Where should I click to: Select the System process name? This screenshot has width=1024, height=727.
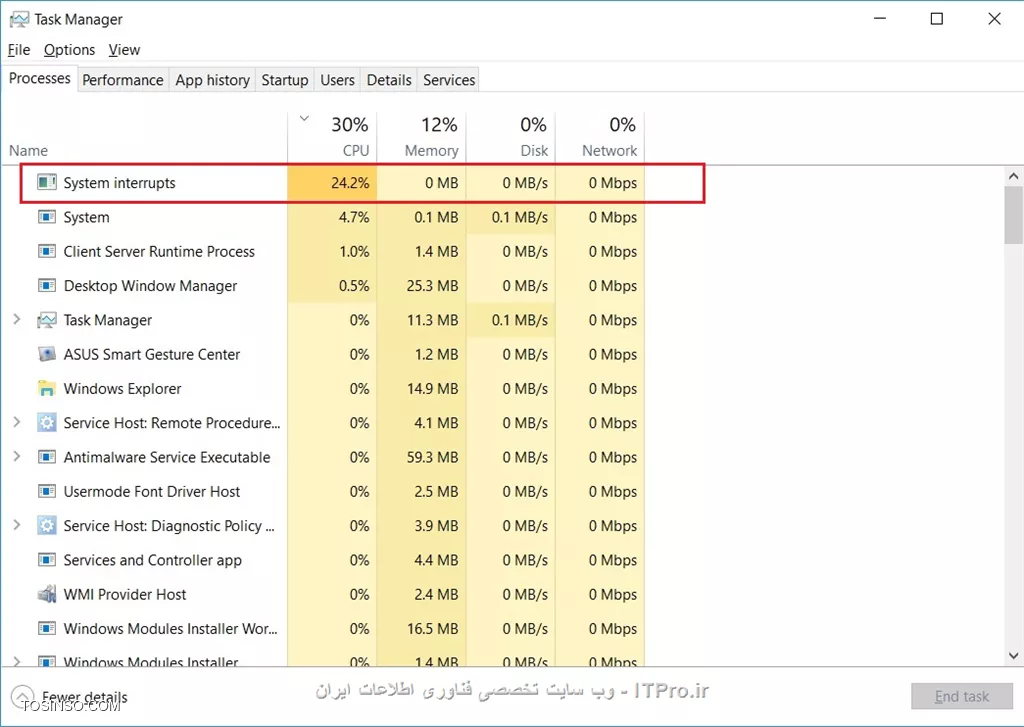click(x=86, y=217)
